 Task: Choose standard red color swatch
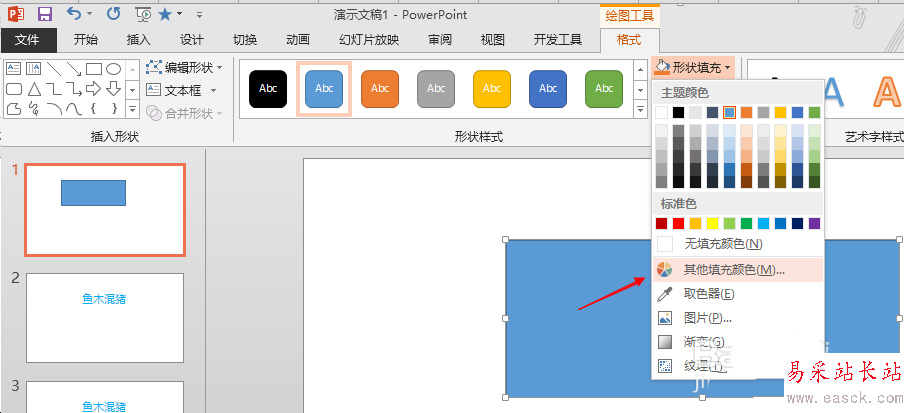point(679,223)
